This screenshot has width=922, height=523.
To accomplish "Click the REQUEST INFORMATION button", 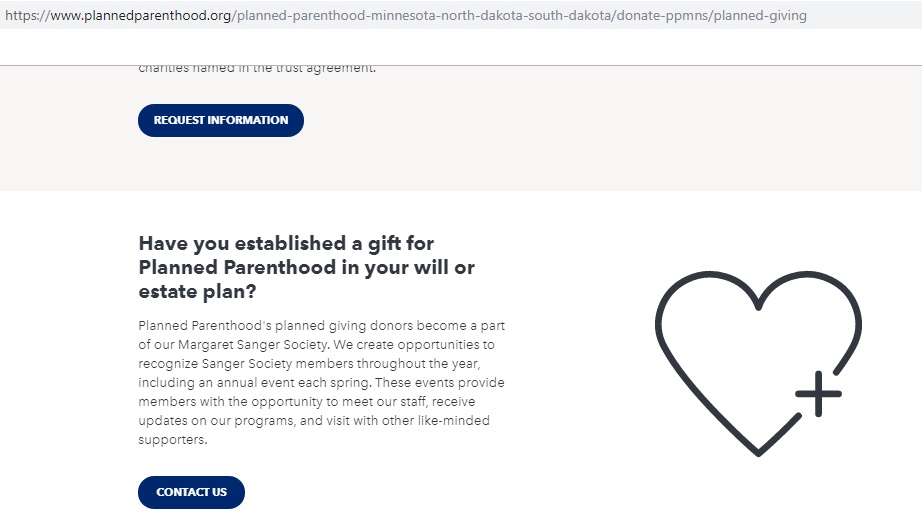I will [221, 121].
